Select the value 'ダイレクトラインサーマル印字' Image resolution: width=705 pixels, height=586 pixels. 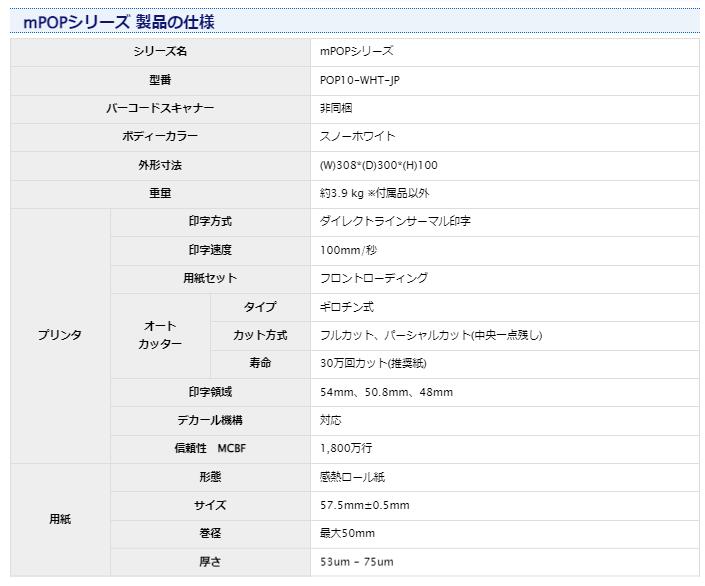(395, 221)
